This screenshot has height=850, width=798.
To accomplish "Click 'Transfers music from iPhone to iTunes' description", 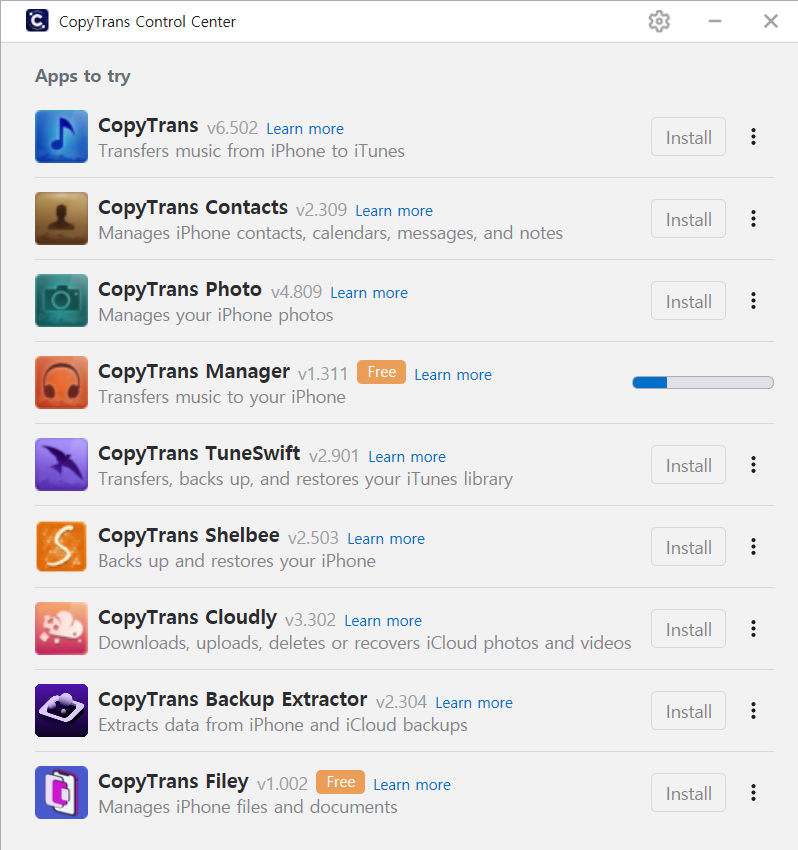I will (x=252, y=151).
